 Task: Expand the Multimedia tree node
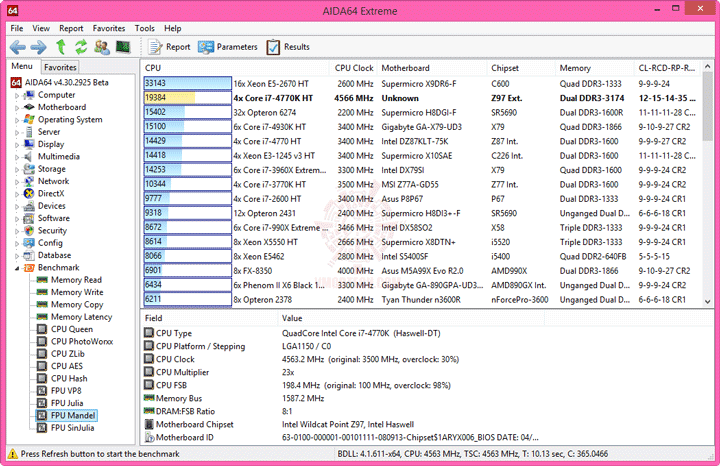pos(17,157)
